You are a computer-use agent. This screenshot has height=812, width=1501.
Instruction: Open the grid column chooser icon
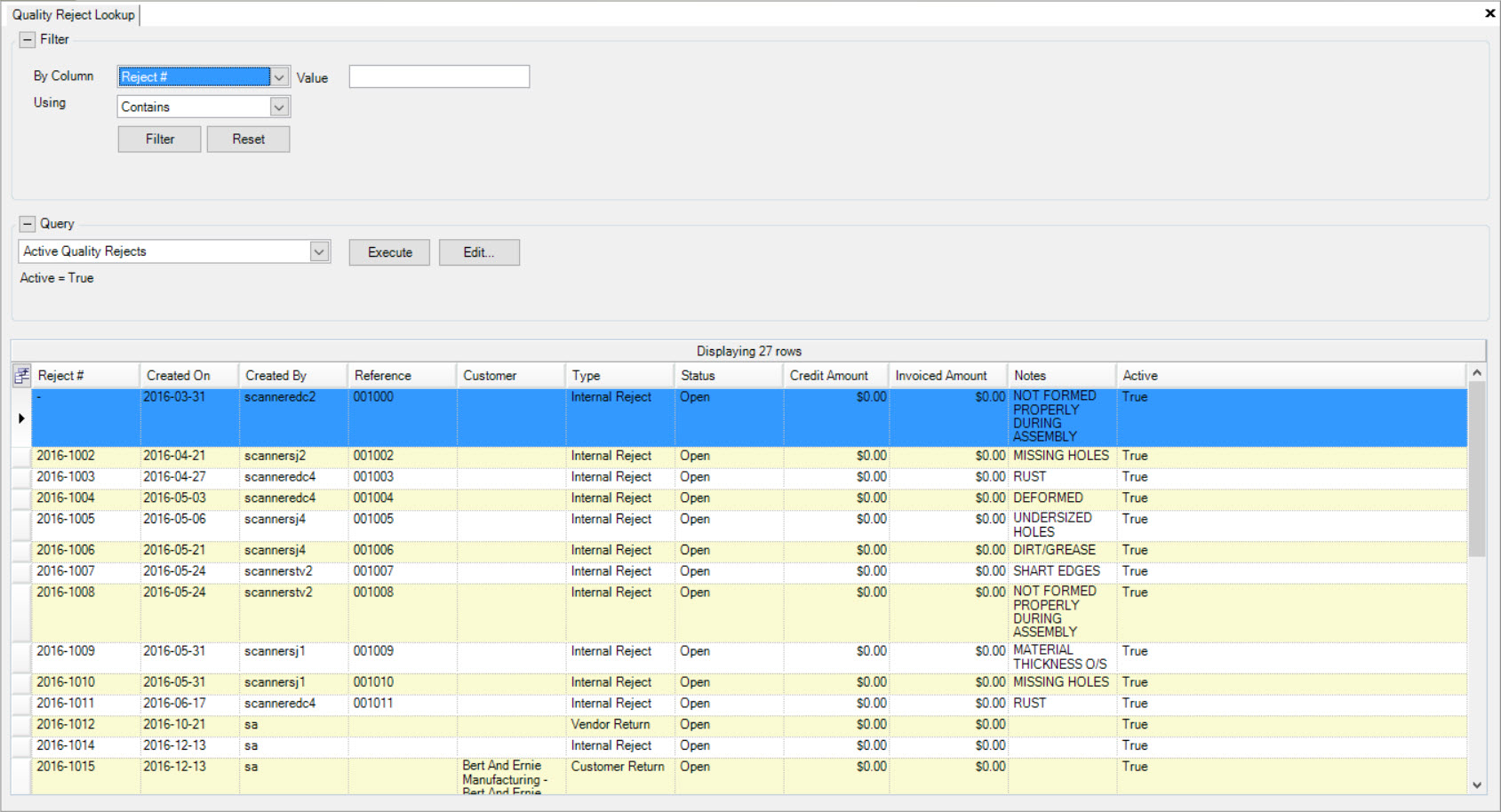[21, 375]
